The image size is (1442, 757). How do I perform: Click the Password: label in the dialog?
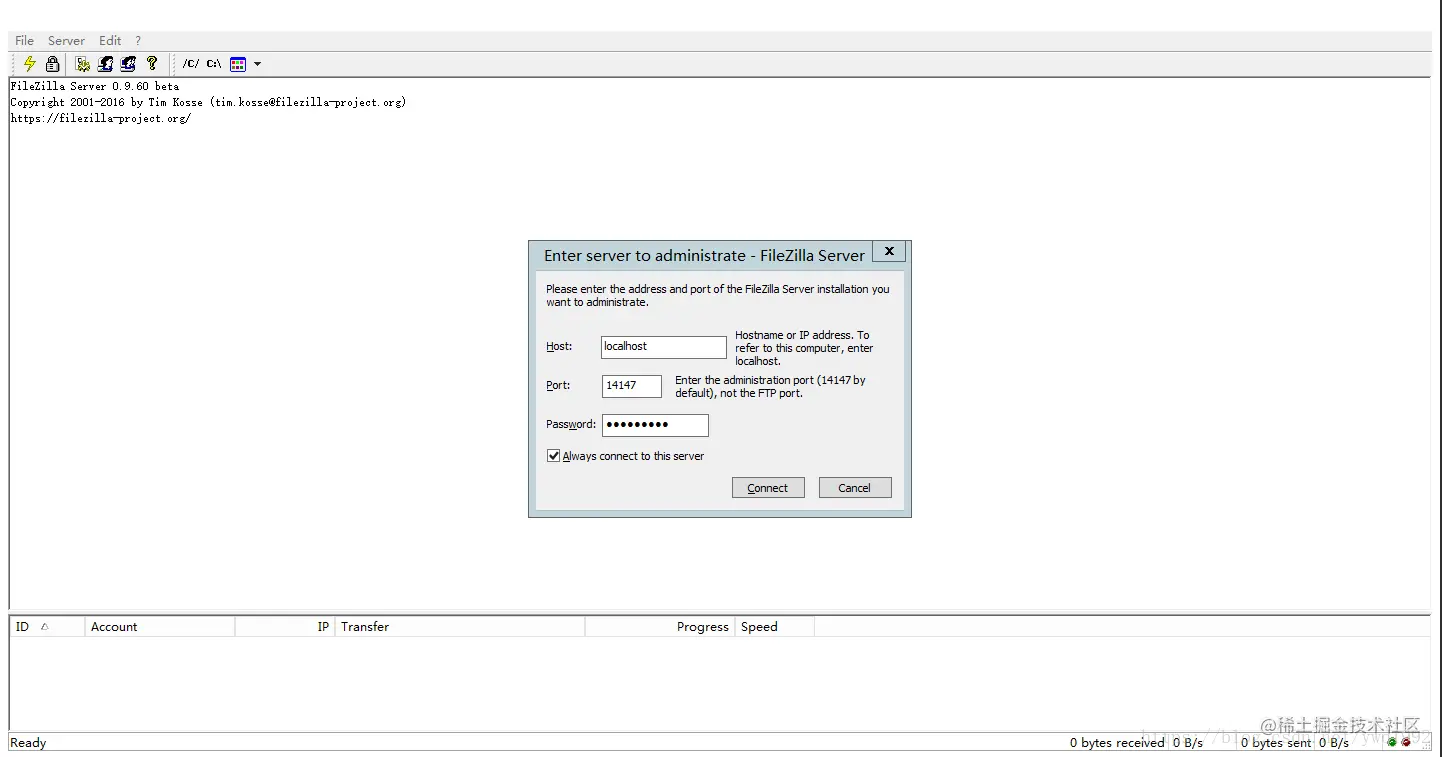pos(571,425)
